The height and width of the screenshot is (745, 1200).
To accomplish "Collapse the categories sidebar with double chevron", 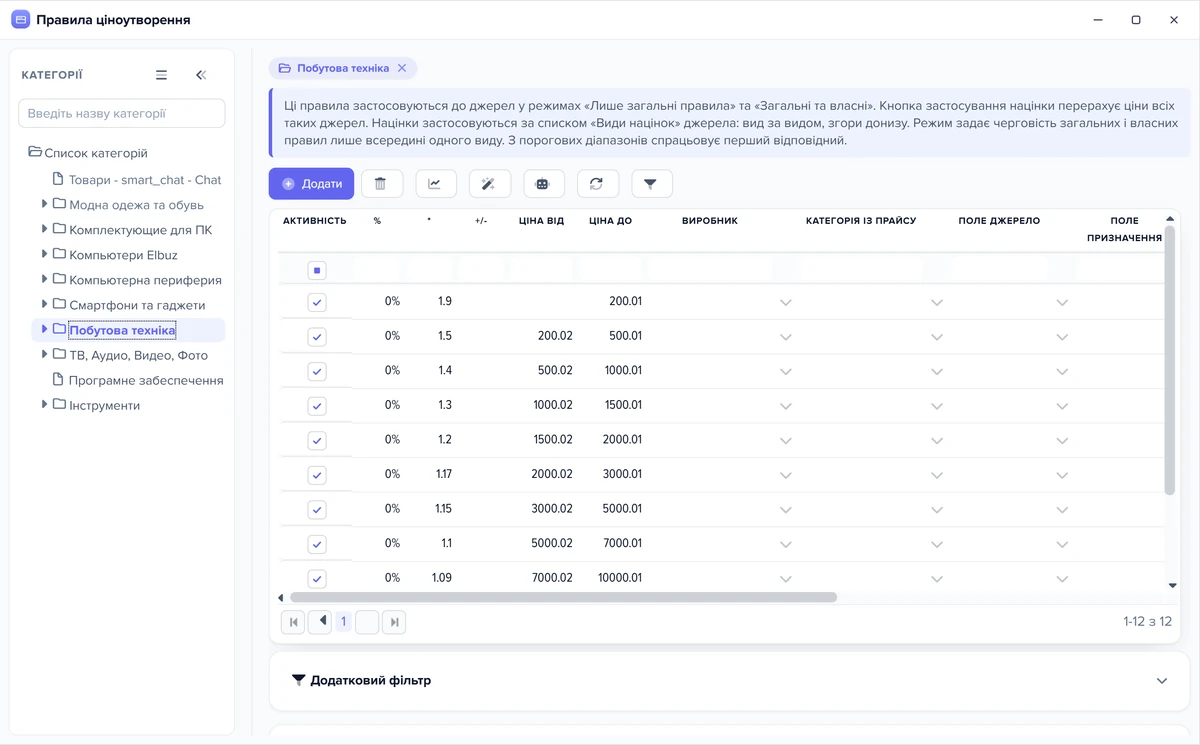I will tap(201, 75).
